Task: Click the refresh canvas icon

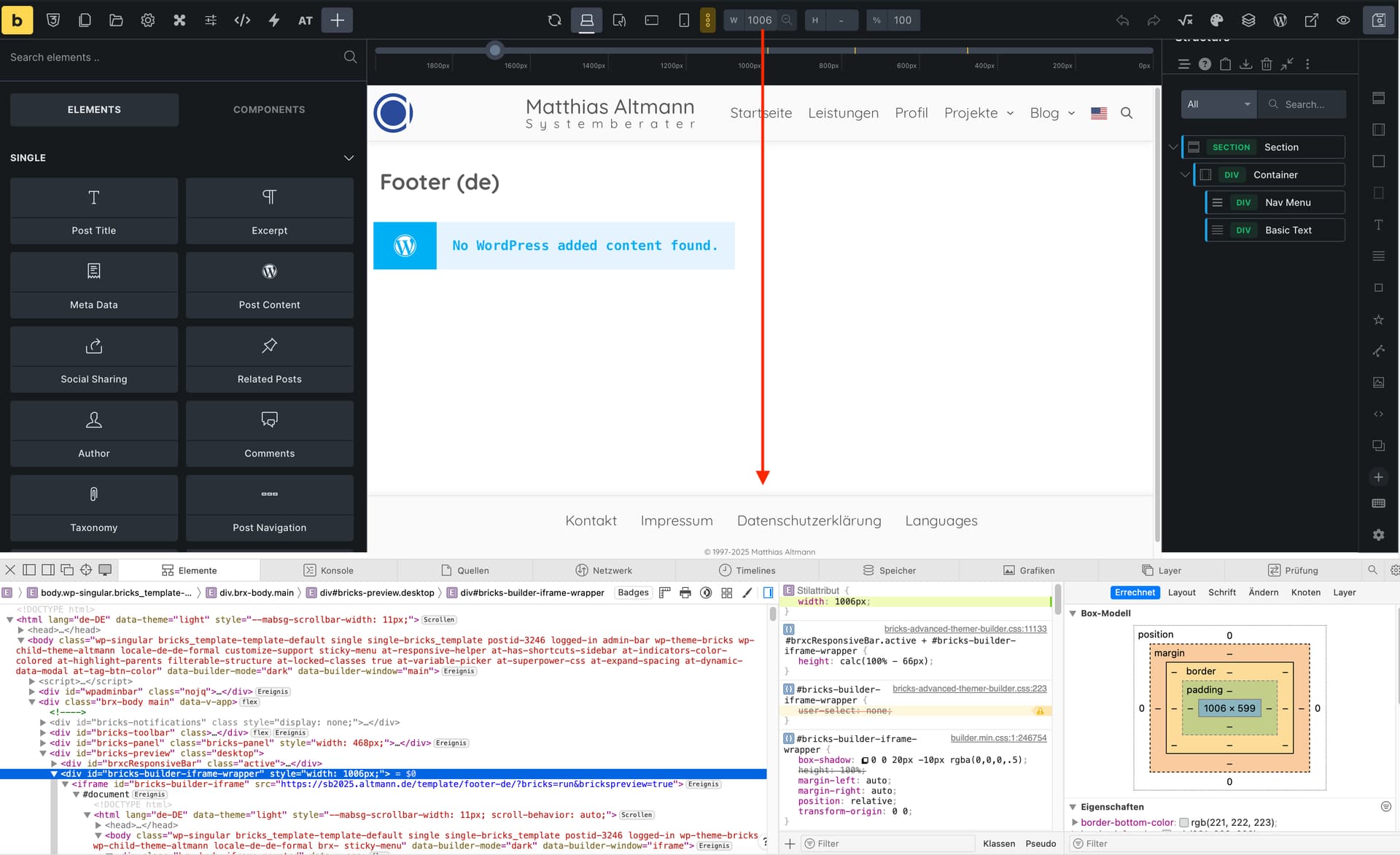Action: click(555, 20)
